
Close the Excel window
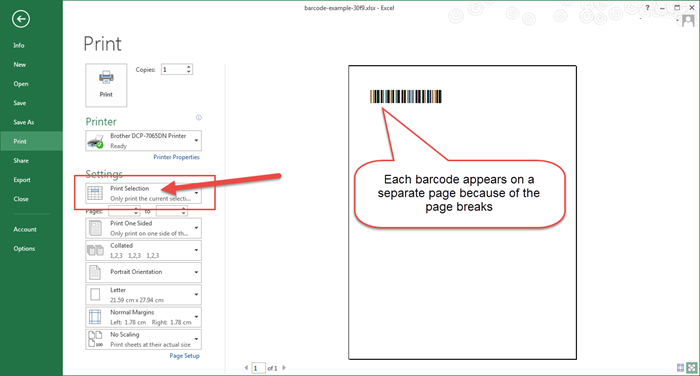692,8
